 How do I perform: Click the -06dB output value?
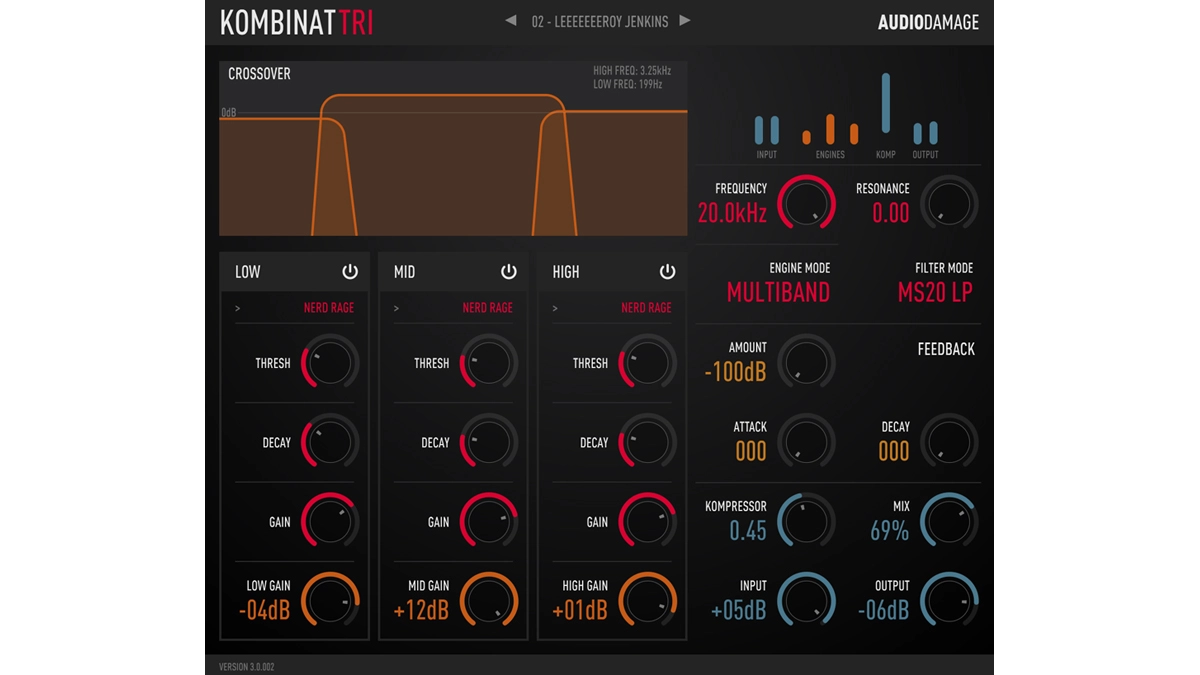point(883,610)
